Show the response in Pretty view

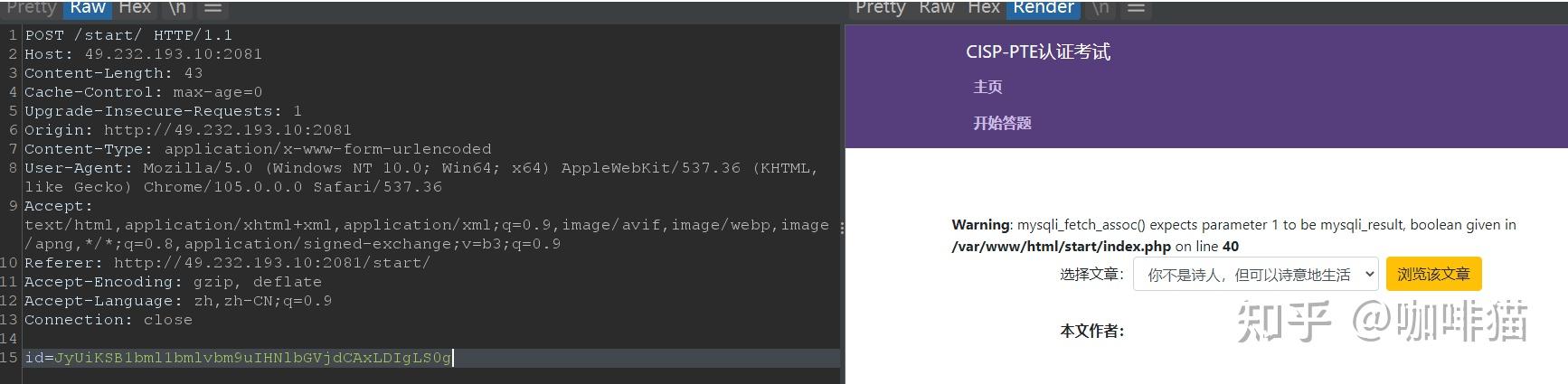880,8
